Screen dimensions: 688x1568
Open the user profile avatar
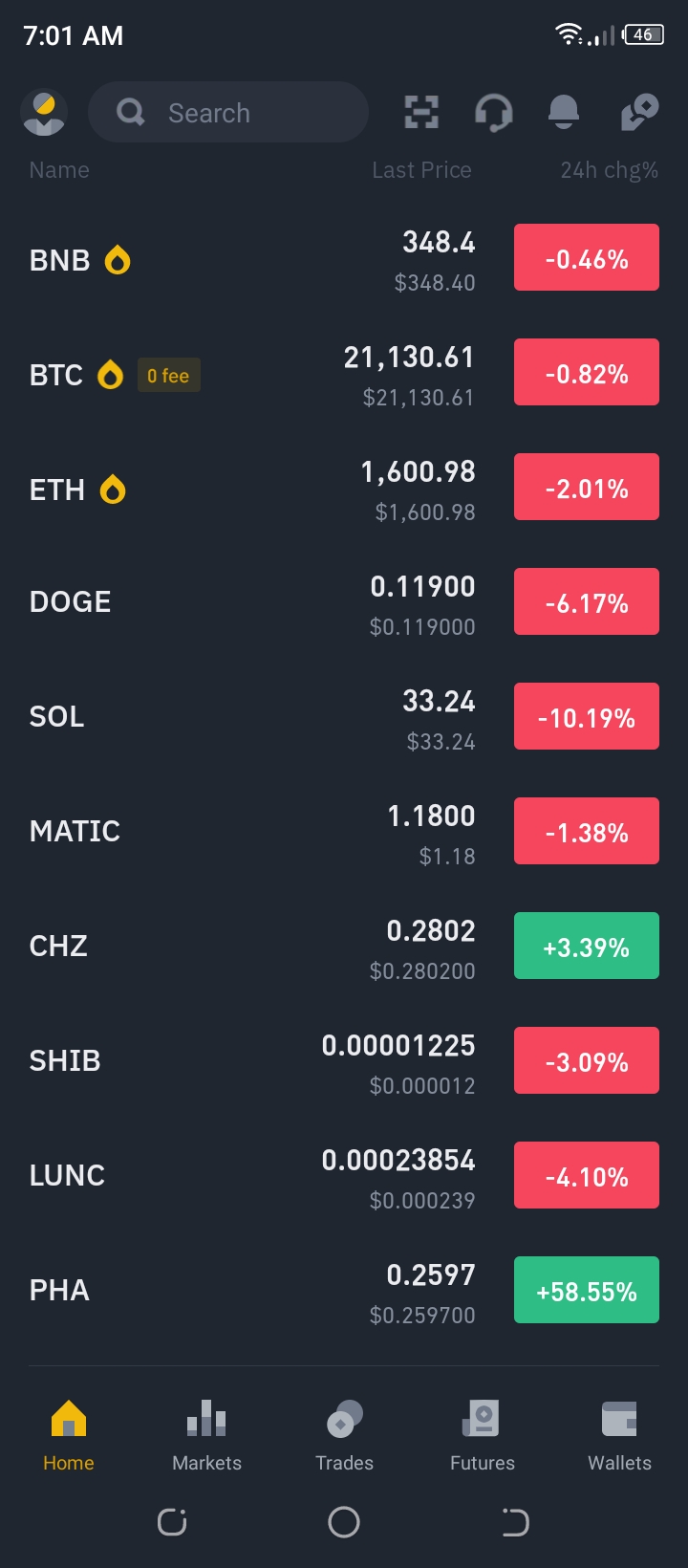44,113
